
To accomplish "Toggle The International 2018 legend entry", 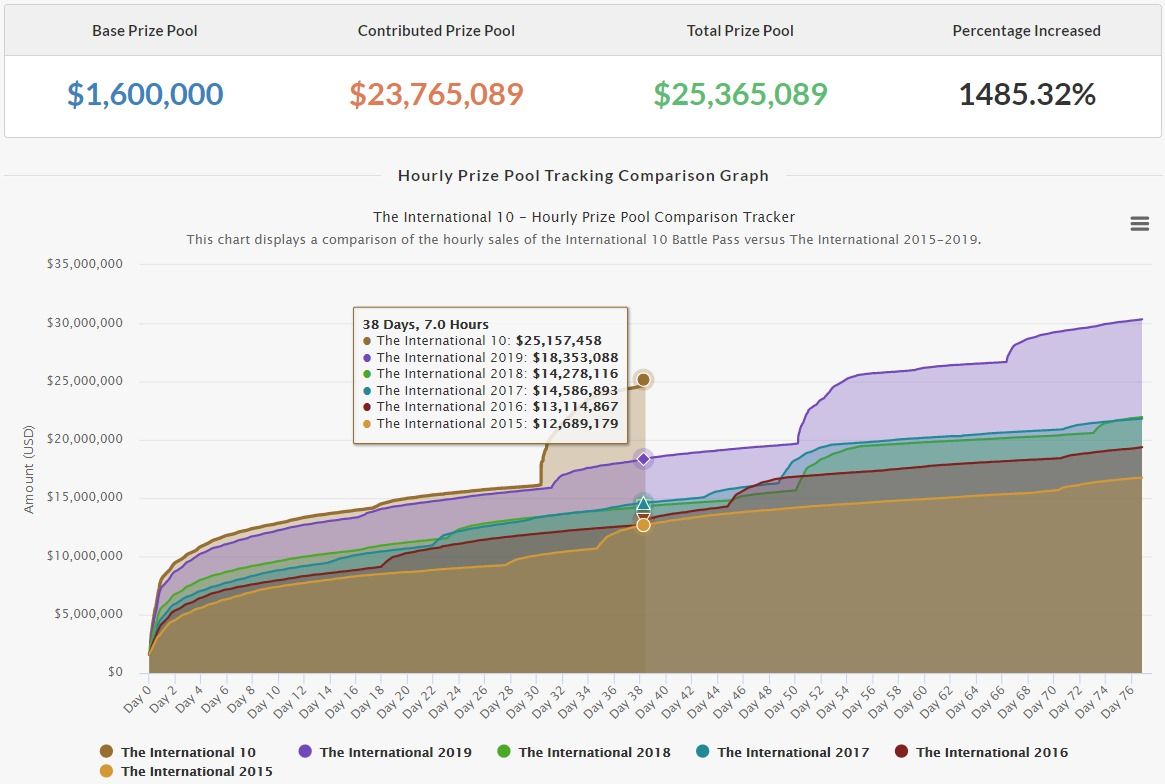I will (x=594, y=752).
